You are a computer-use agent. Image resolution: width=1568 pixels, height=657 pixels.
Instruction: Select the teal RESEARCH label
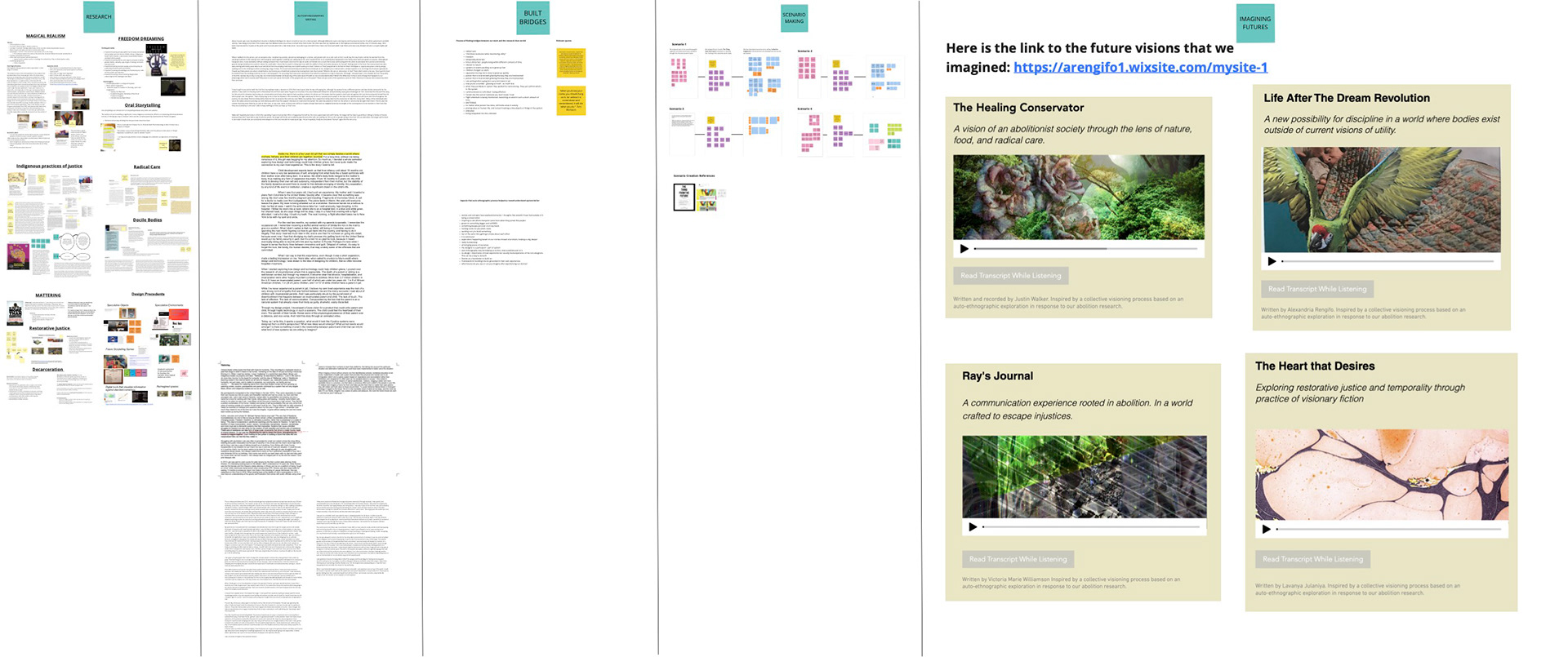pos(99,17)
